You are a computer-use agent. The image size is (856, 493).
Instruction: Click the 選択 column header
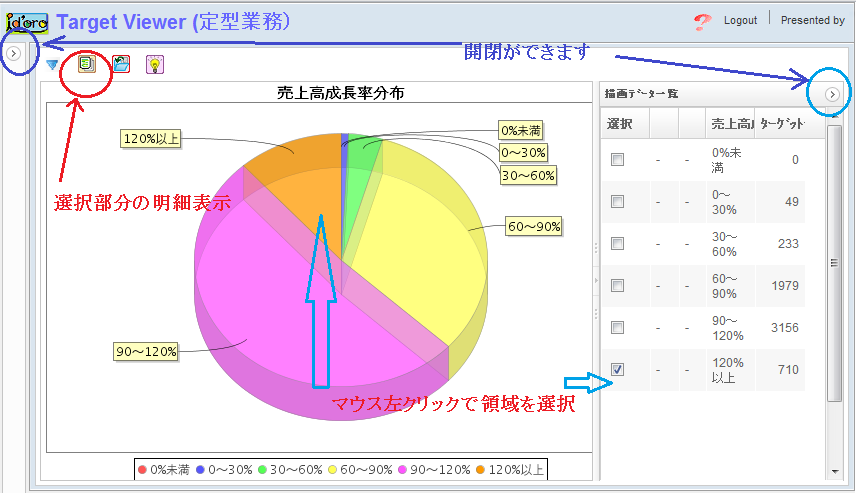click(620, 123)
